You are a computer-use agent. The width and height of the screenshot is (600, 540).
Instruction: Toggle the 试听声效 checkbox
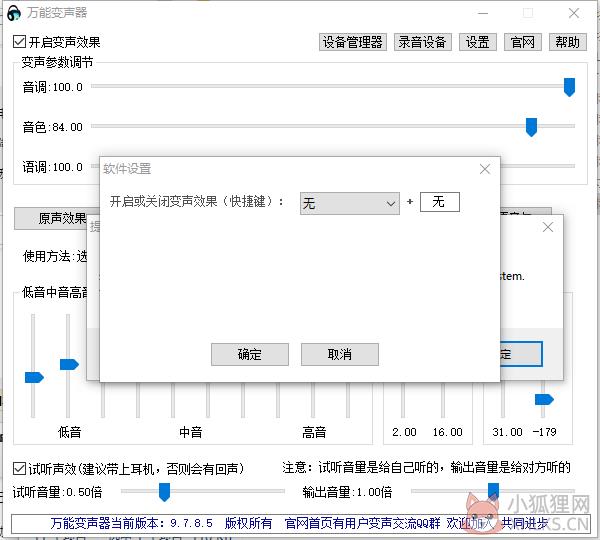coord(19,468)
